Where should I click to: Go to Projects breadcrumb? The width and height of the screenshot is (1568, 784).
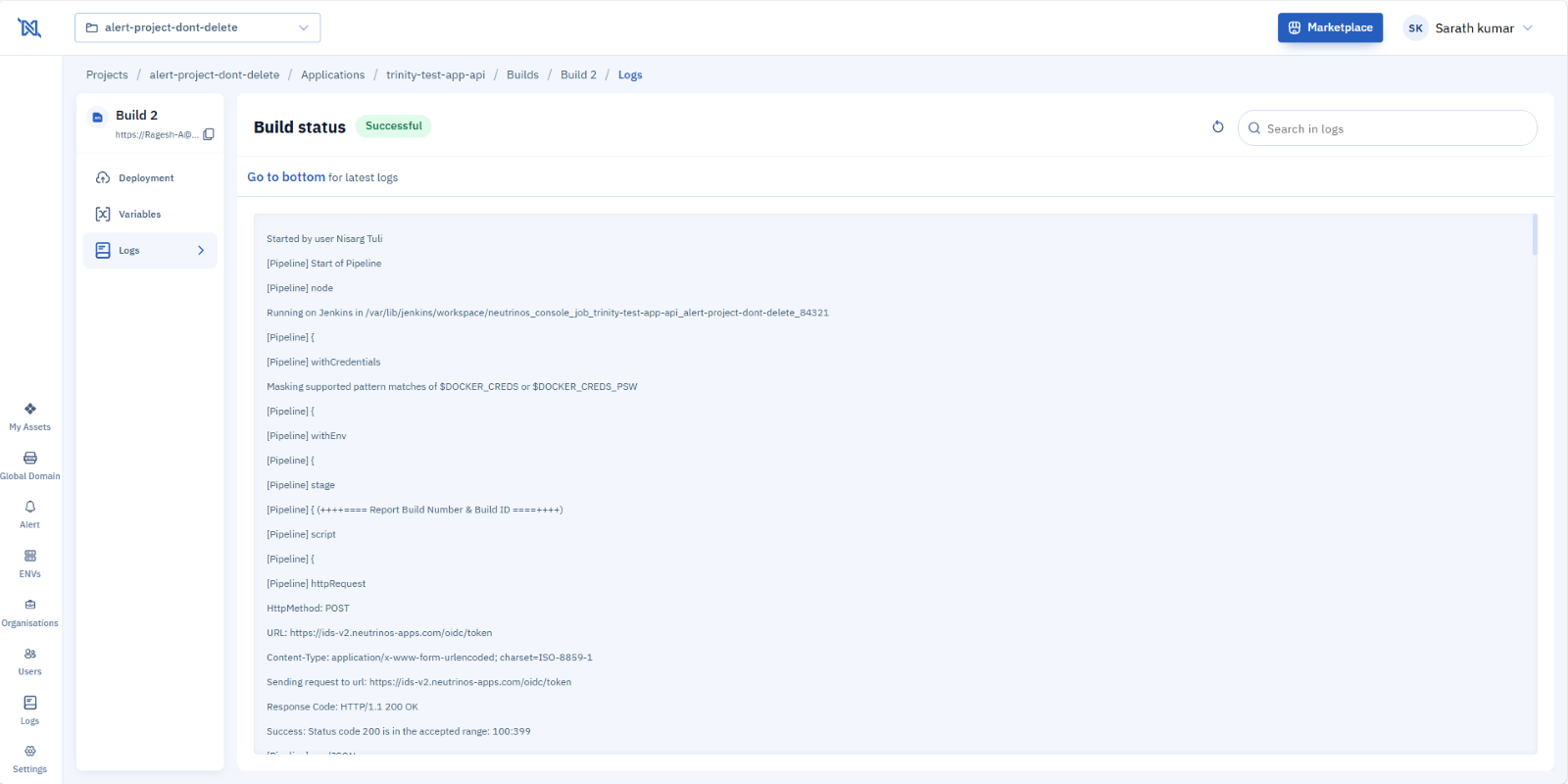[107, 74]
